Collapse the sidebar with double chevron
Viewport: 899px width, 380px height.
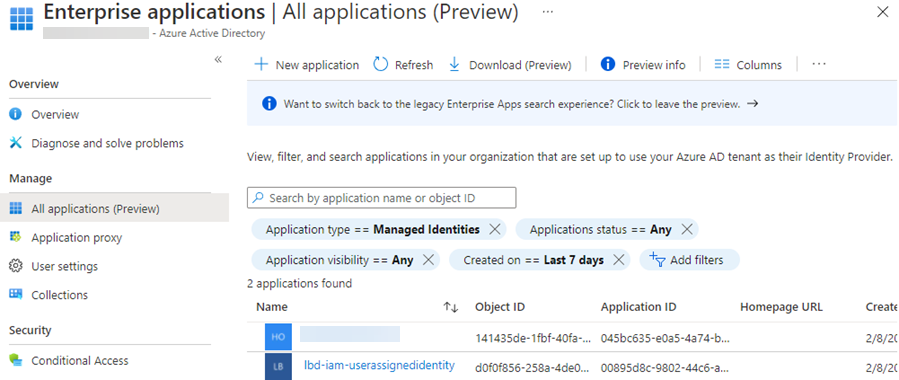[x=218, y=60]
